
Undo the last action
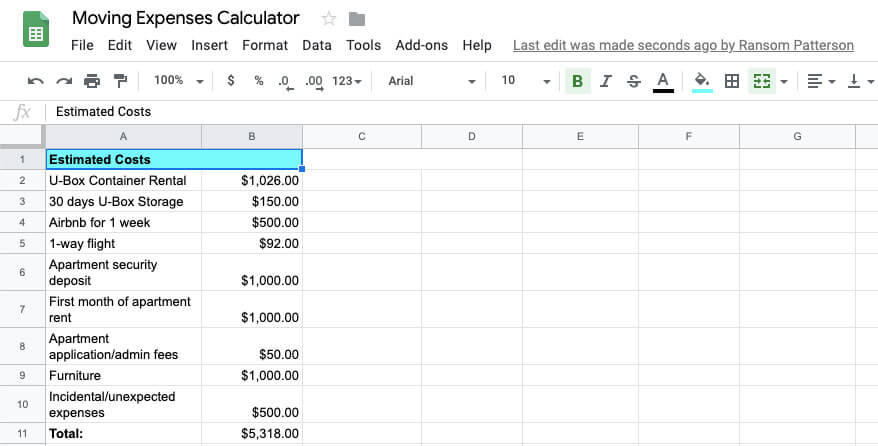[x=35, y=81]
